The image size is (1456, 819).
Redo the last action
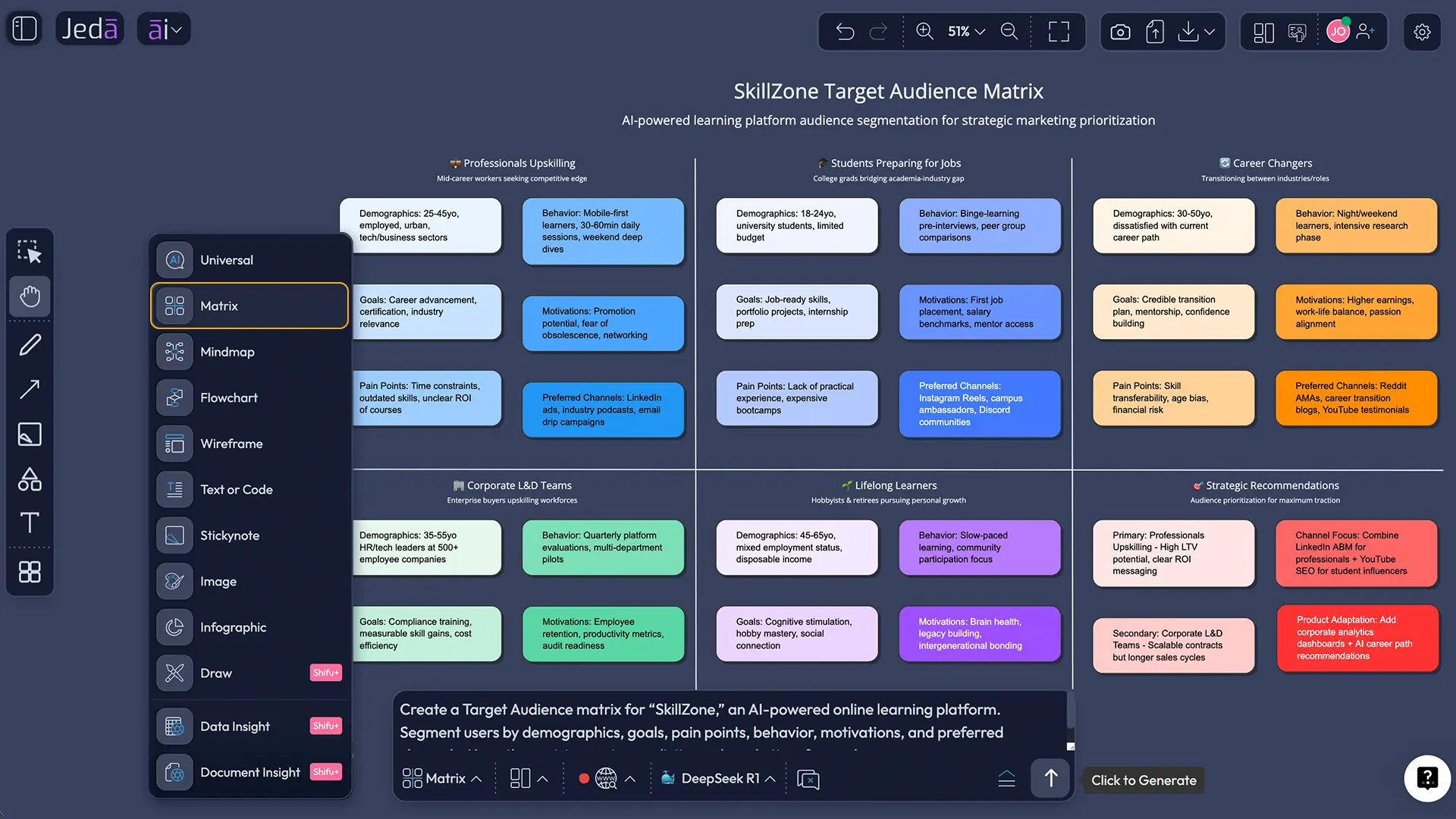click(878, 31)
